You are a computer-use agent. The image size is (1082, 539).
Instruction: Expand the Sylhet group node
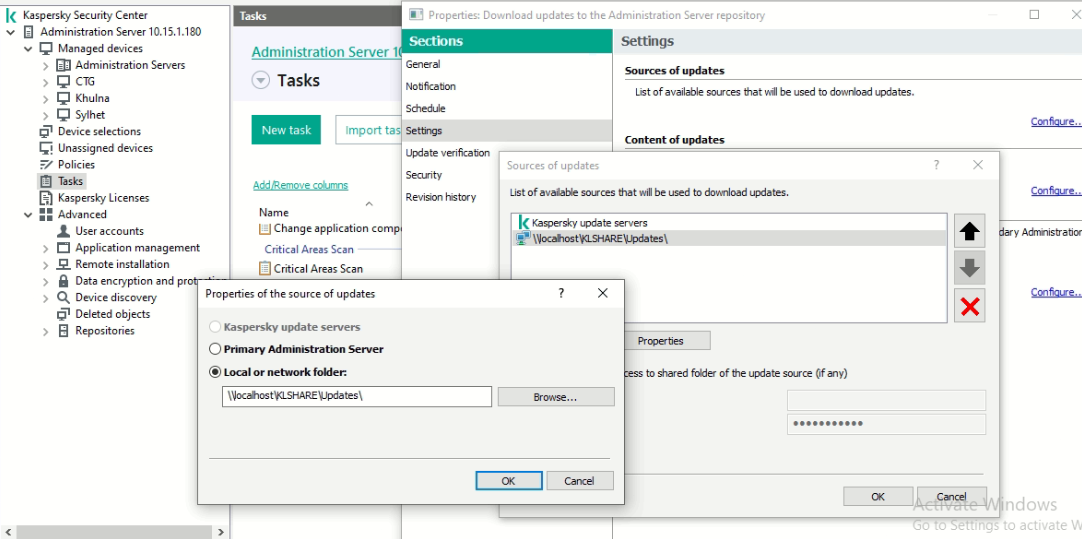[x=46, y=115]
